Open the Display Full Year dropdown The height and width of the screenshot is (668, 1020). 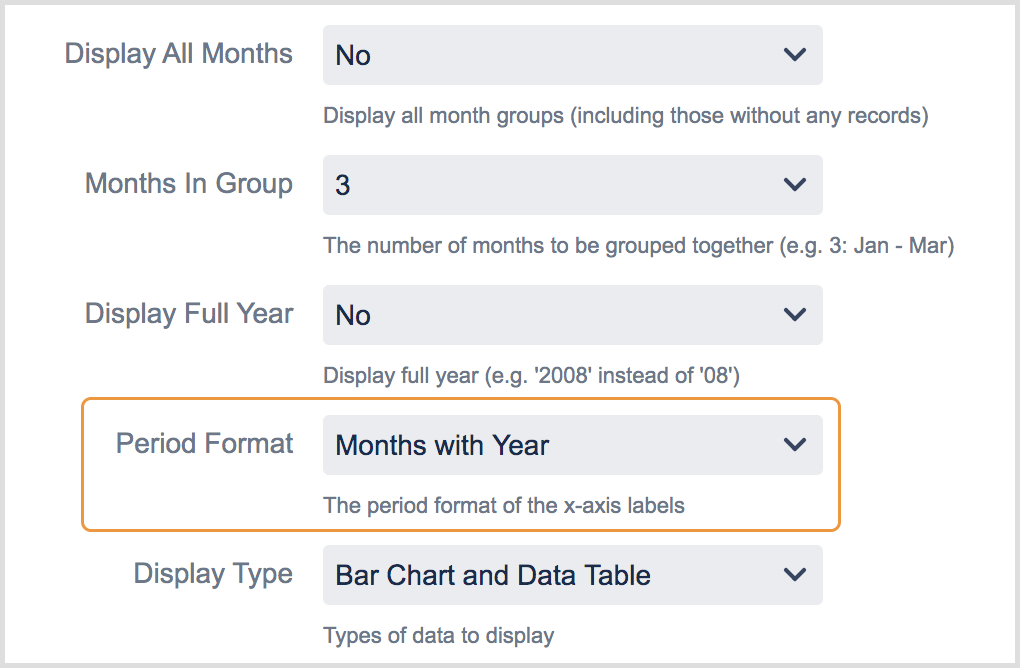coord(571,315)
